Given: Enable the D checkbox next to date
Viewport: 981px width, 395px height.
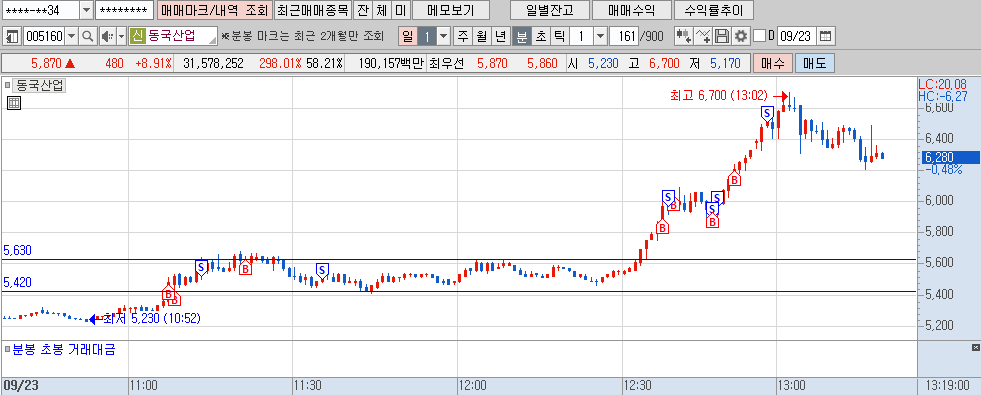Looking at the screenshot, I should pos(760,36).
